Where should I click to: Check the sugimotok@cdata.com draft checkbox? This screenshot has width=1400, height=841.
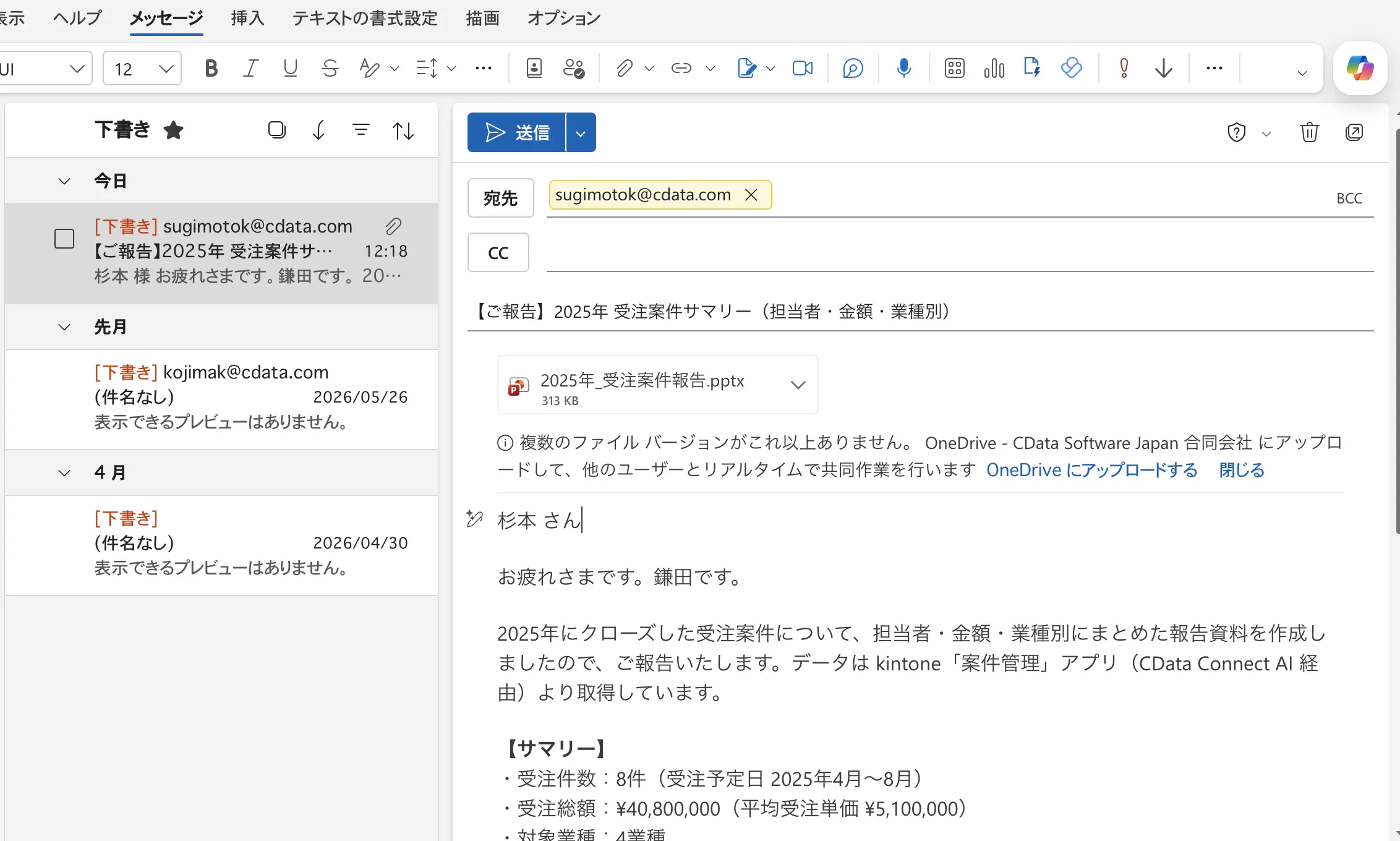pos(64,239)
